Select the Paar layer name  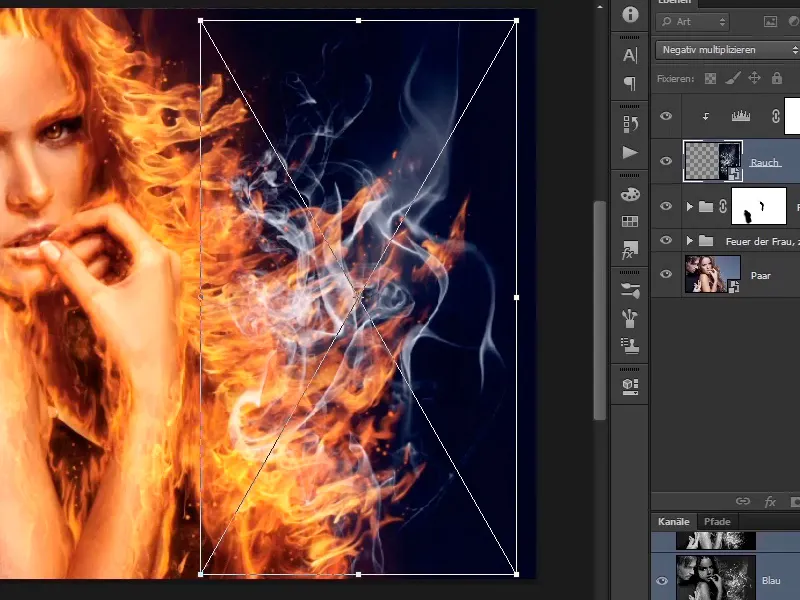coord(760,276)
